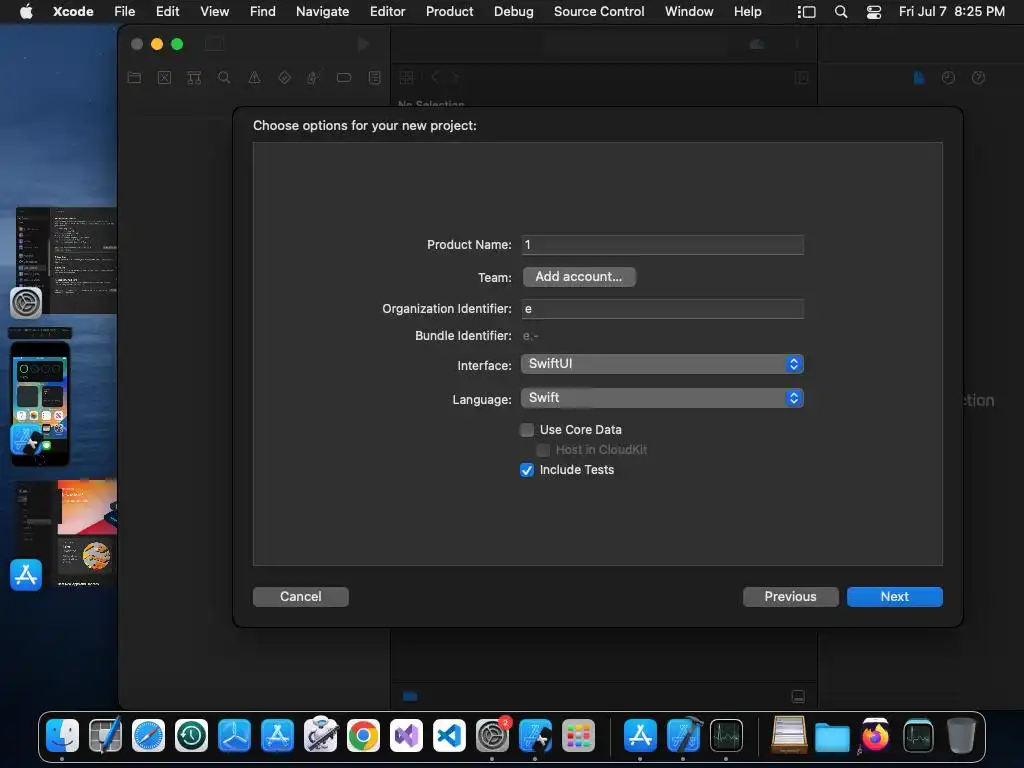Screen dimensions: 1024x768
Task: Click the Run play button in Xcode toolbar
Action: (x=364, y=44)
